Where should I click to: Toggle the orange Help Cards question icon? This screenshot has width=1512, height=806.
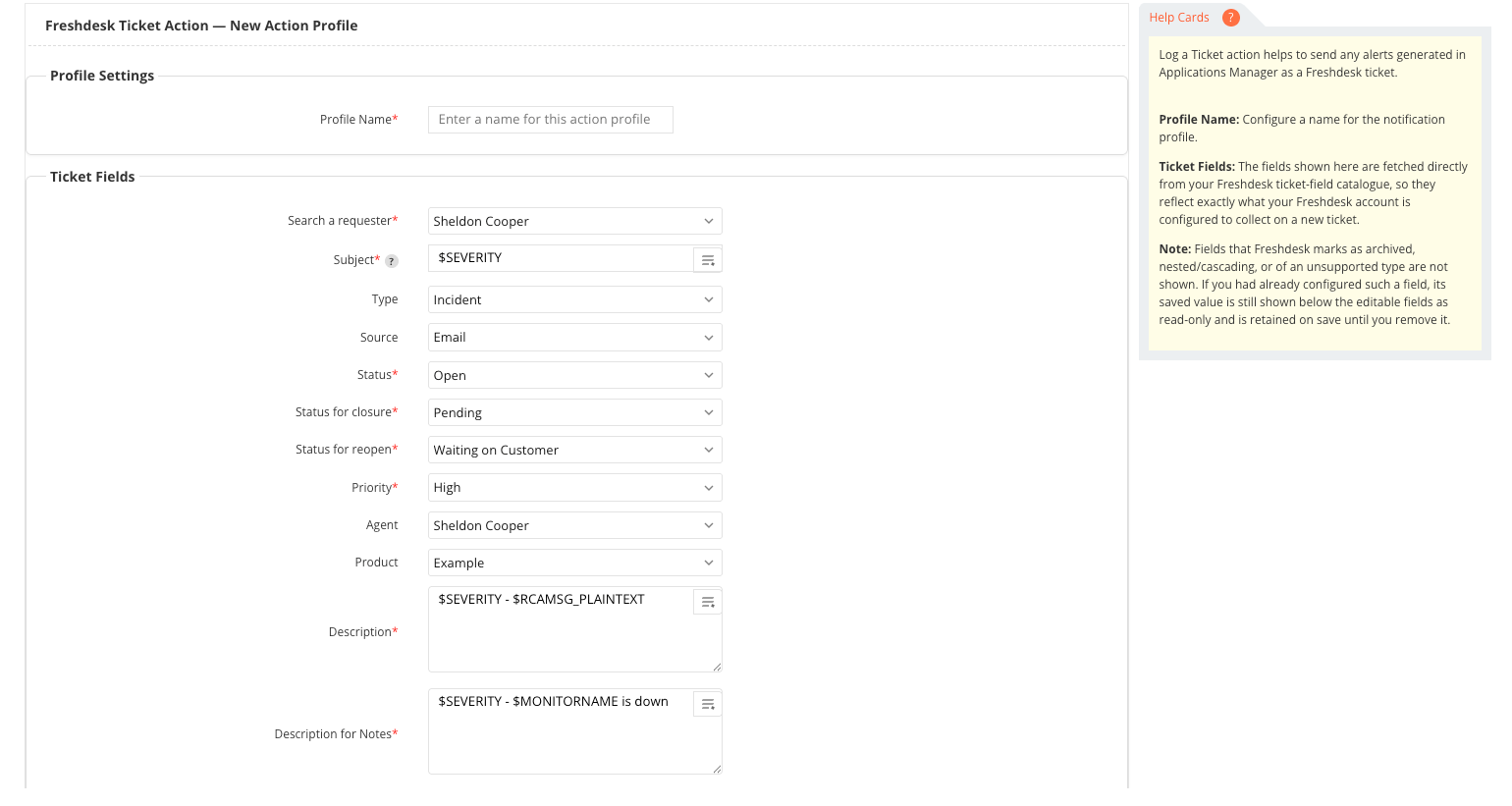click(1231, 18)
